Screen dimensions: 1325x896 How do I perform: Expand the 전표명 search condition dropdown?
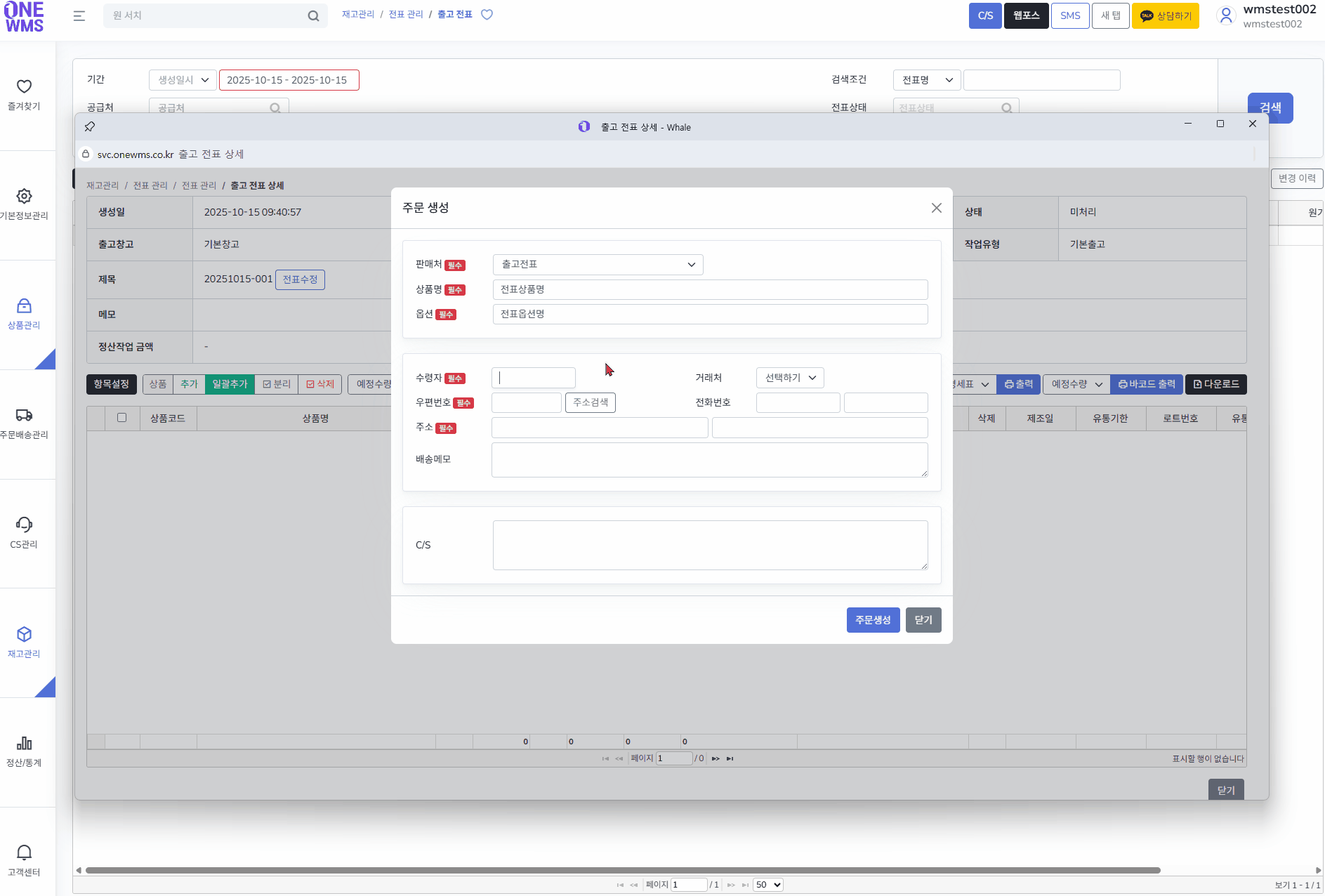click(927, 80)
